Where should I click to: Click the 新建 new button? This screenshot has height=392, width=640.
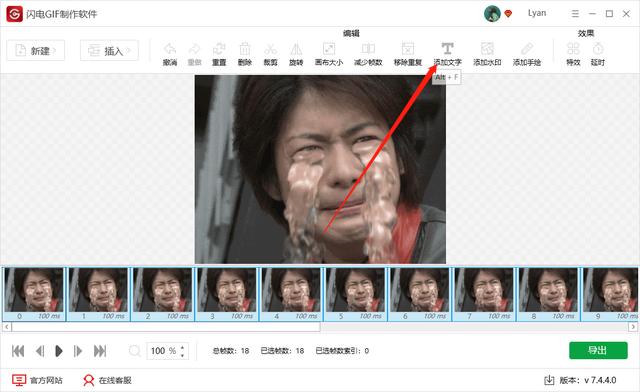[36, 51]
